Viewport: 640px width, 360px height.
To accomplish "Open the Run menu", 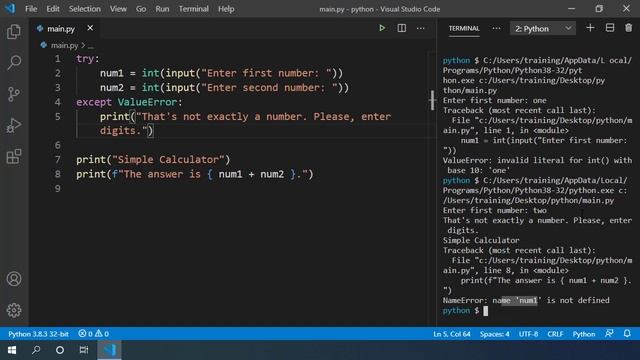I will point(162,9).
